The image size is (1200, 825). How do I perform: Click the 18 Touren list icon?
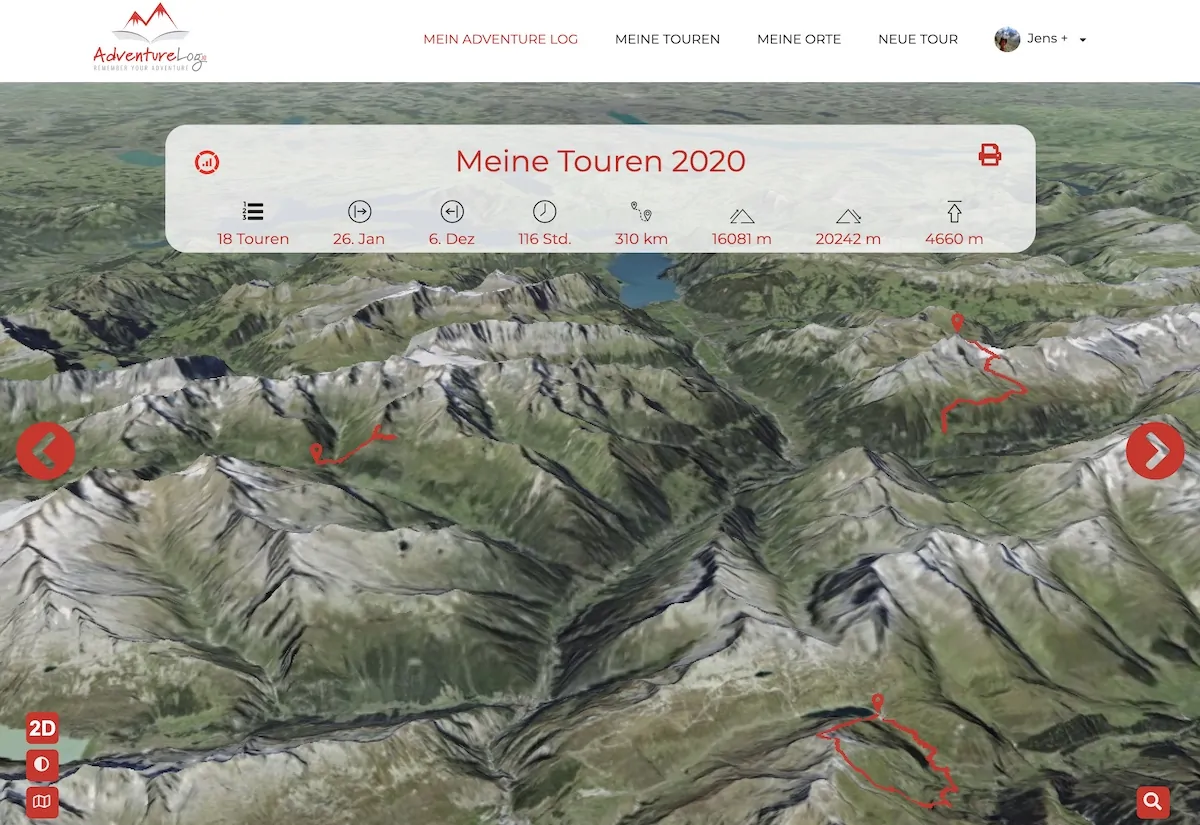[x=253, y=211]
